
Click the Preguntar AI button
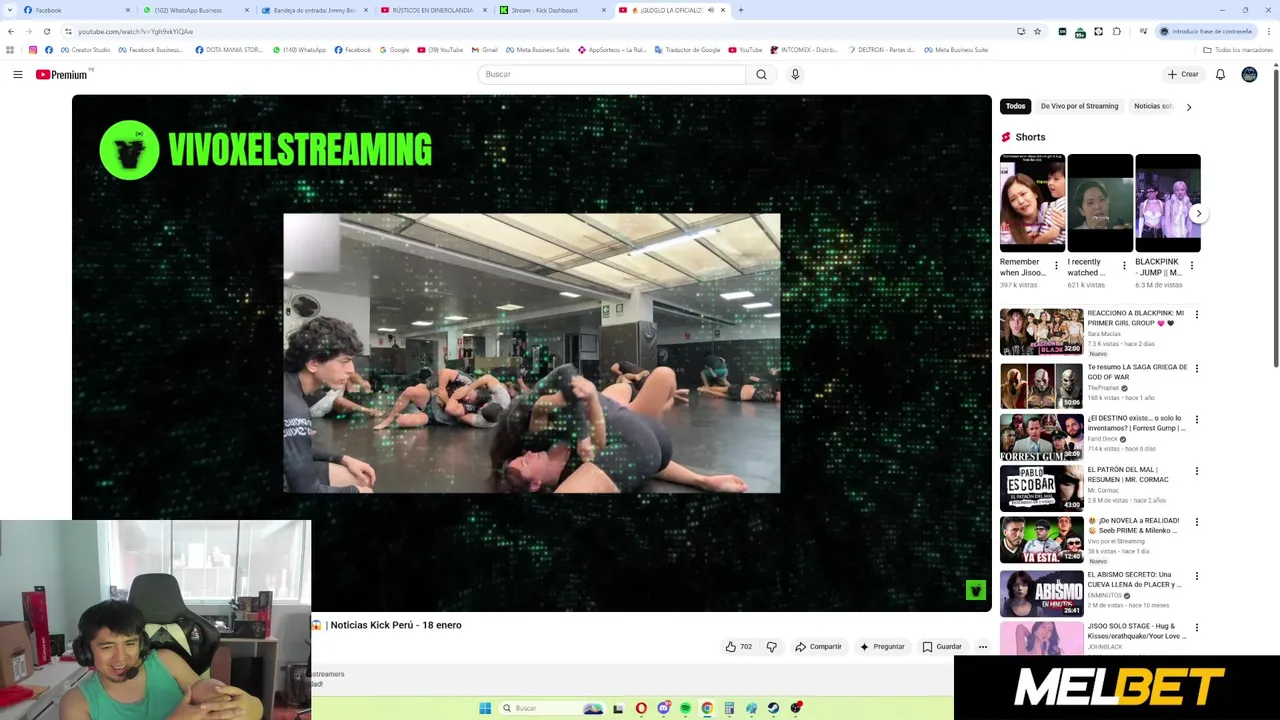881,647
